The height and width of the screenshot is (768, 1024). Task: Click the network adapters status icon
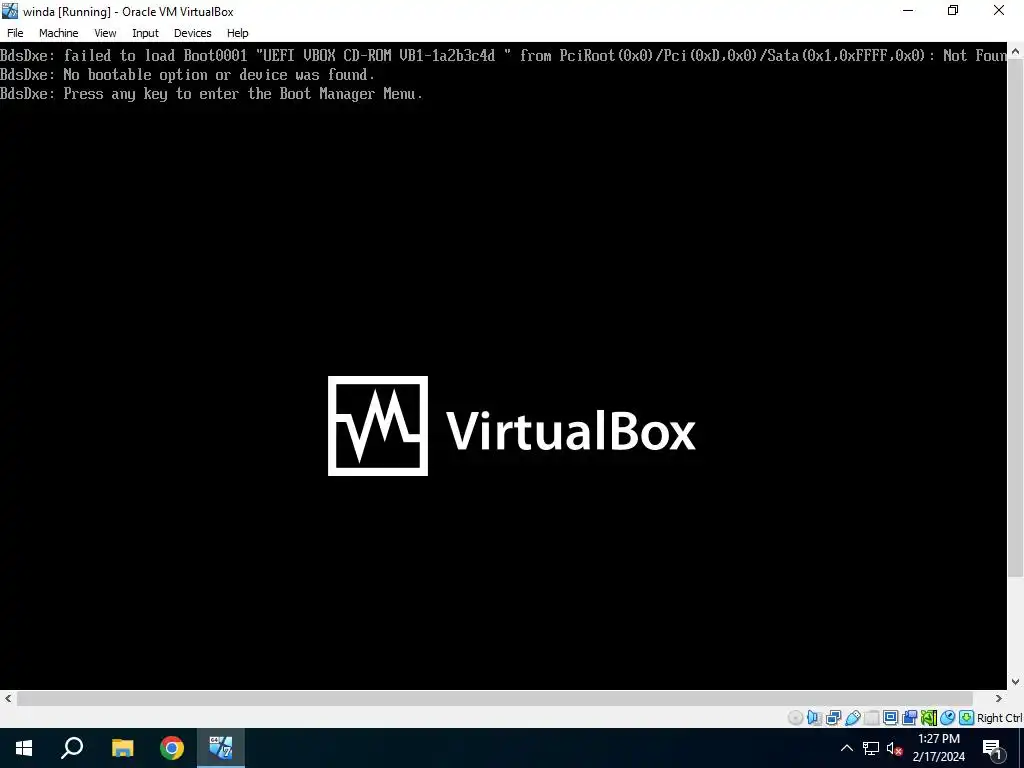point(833,718)
